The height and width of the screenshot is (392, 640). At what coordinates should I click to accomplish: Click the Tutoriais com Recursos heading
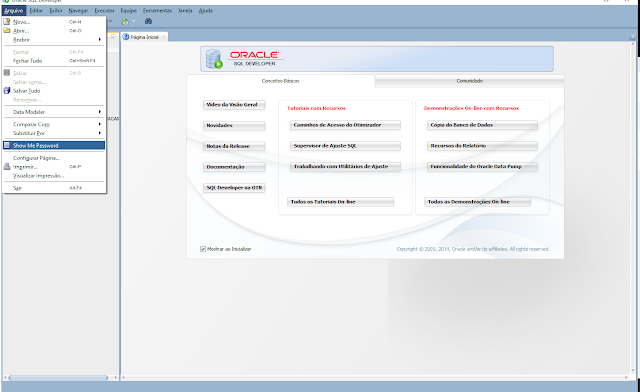coord(316,108)
